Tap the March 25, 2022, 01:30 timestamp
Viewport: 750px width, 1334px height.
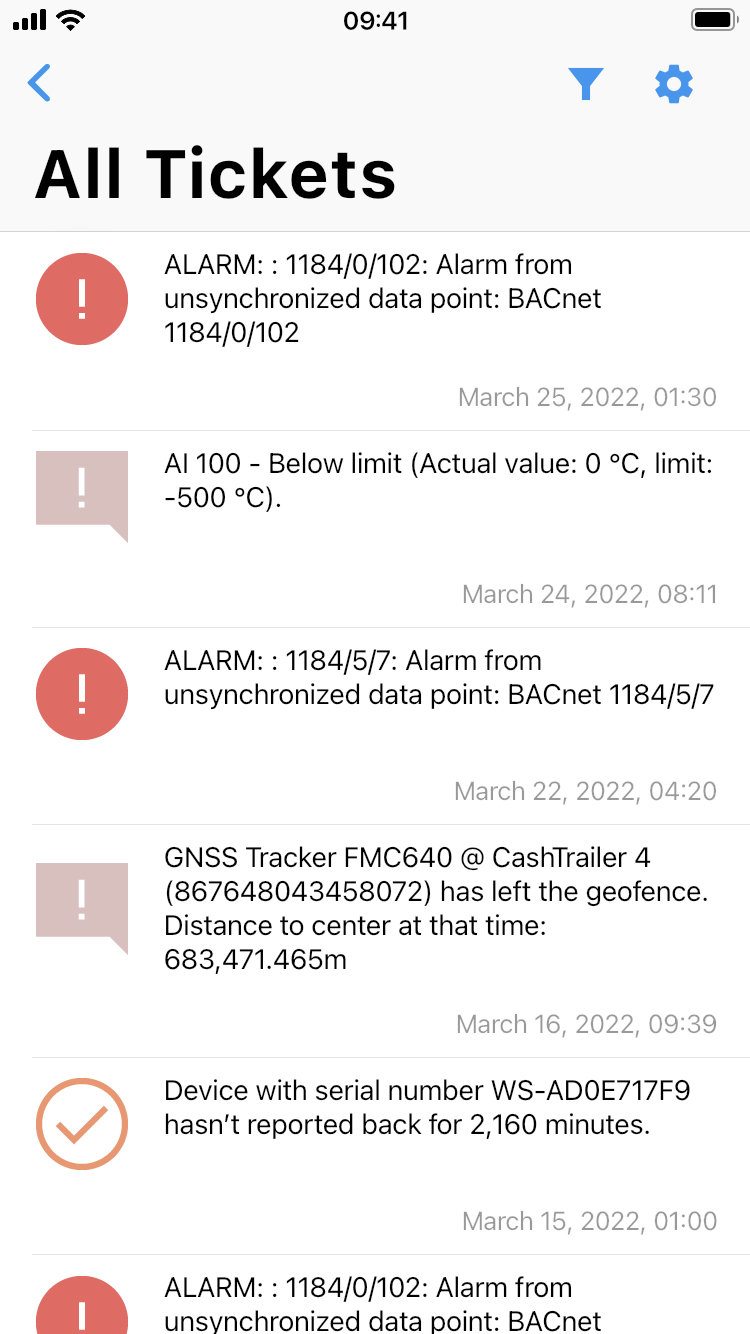pyautogui.click(x=587, y=397)
